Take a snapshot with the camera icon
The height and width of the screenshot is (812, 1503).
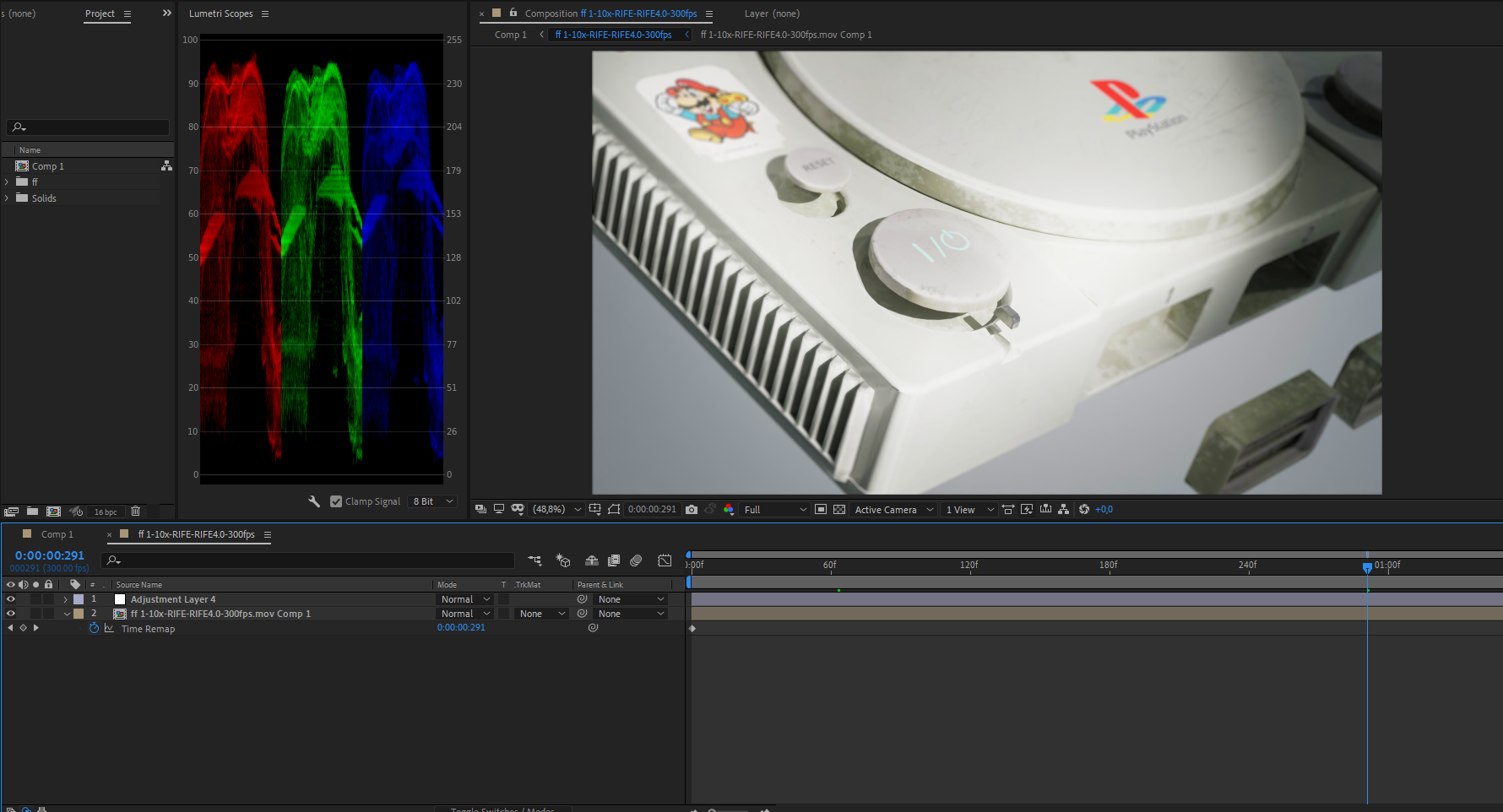click(692, 510)
